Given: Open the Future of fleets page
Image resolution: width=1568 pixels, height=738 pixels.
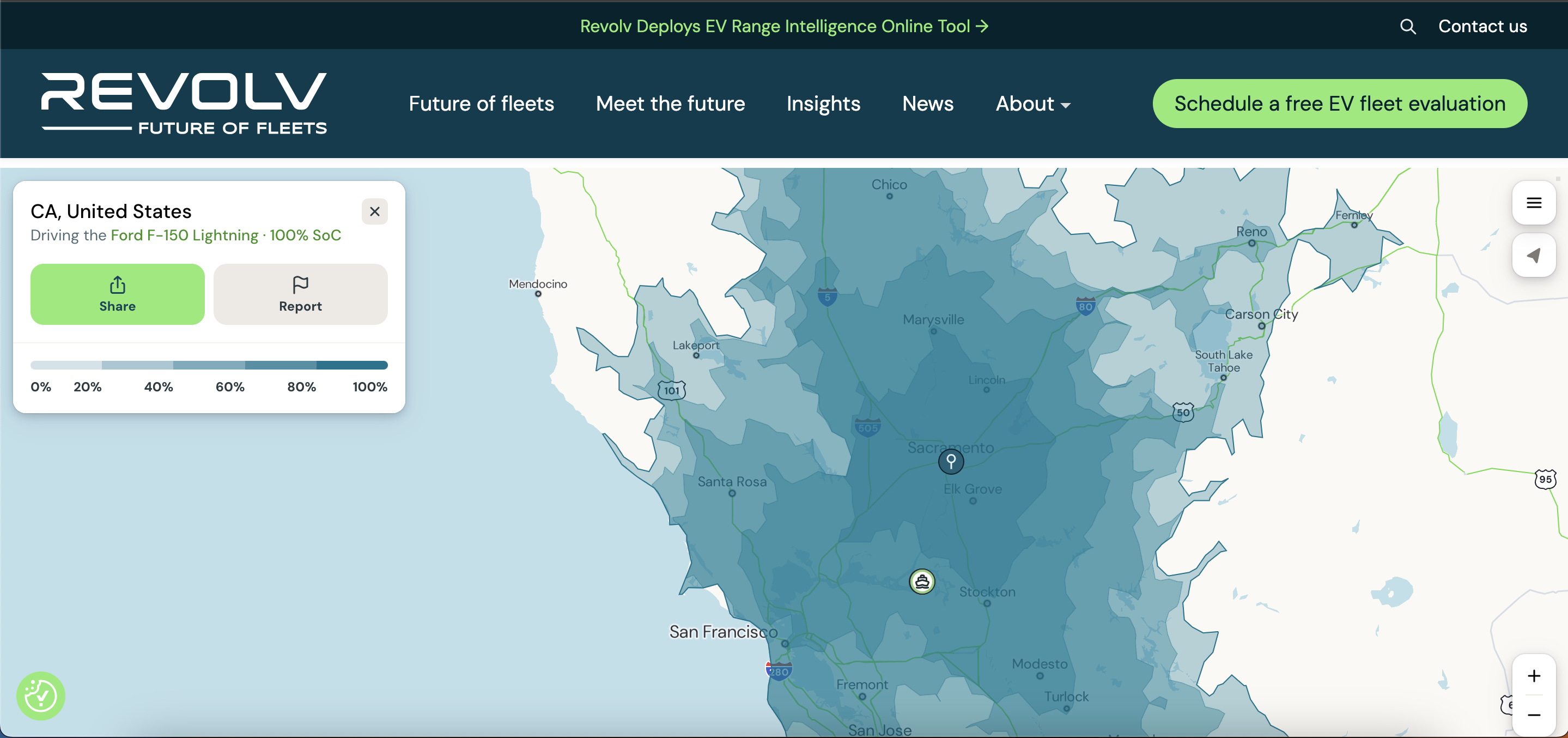Looking at the screenshot, I should click(x=481, y=104).
